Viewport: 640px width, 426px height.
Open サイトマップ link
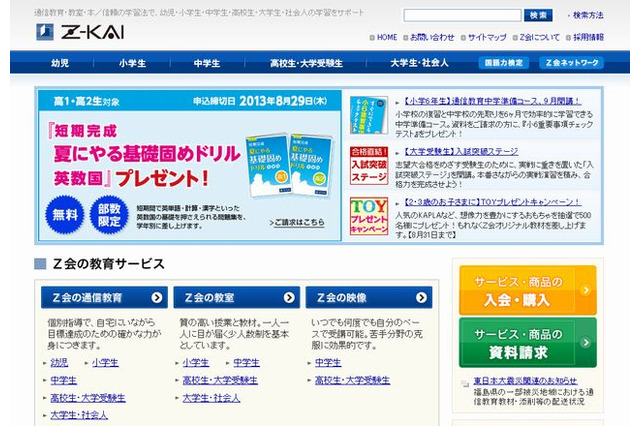tap(487, 37)
